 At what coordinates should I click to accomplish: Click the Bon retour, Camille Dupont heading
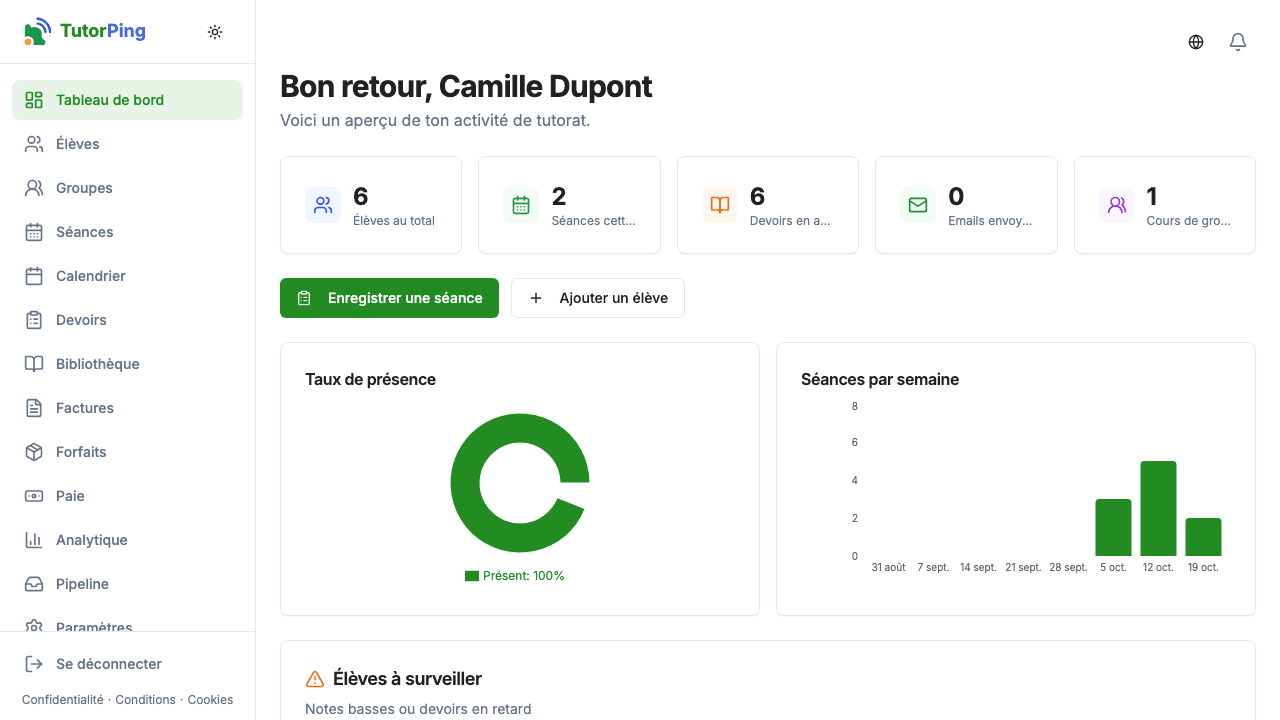(x=466, y=86)
